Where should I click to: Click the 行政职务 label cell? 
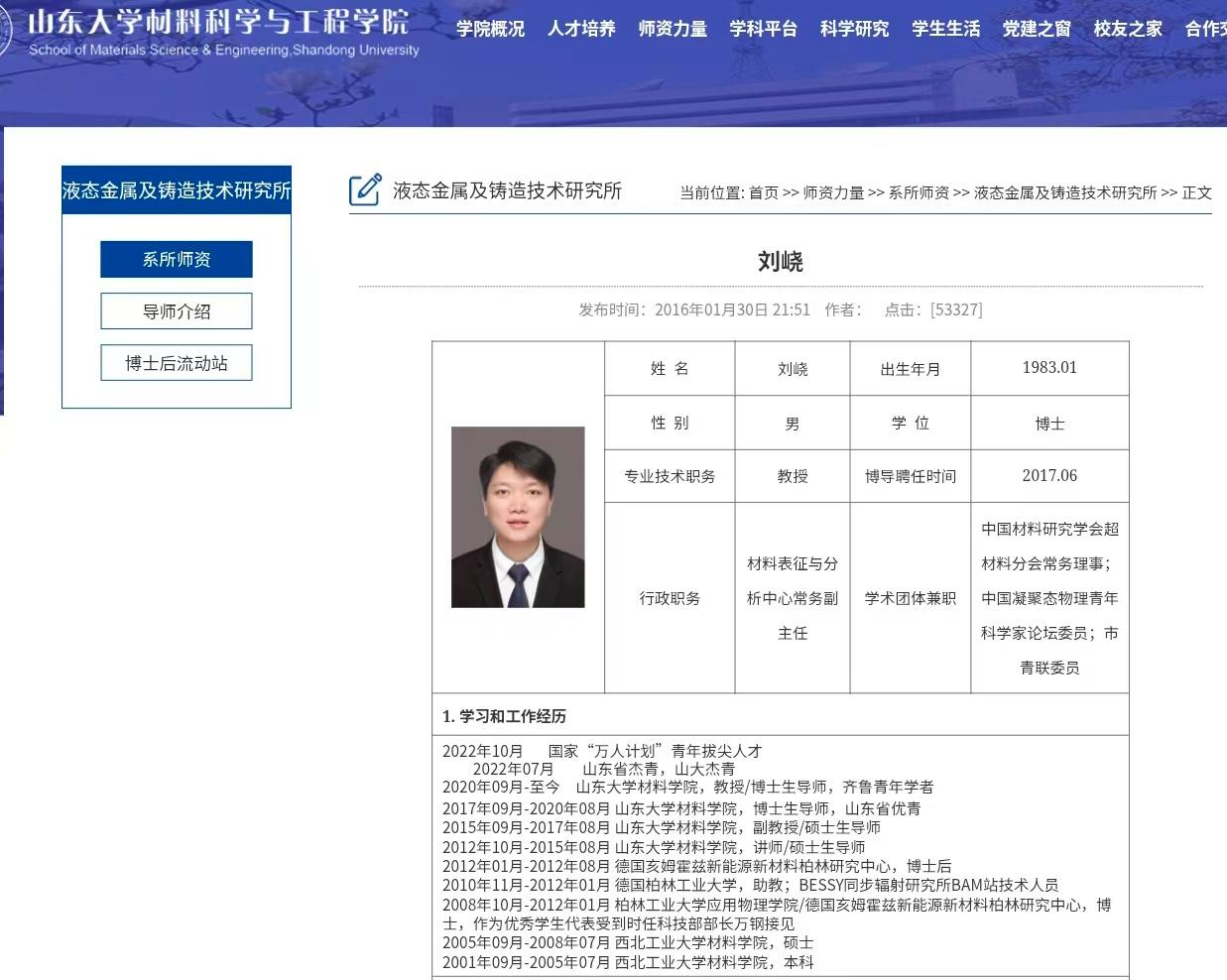point(670,598)
